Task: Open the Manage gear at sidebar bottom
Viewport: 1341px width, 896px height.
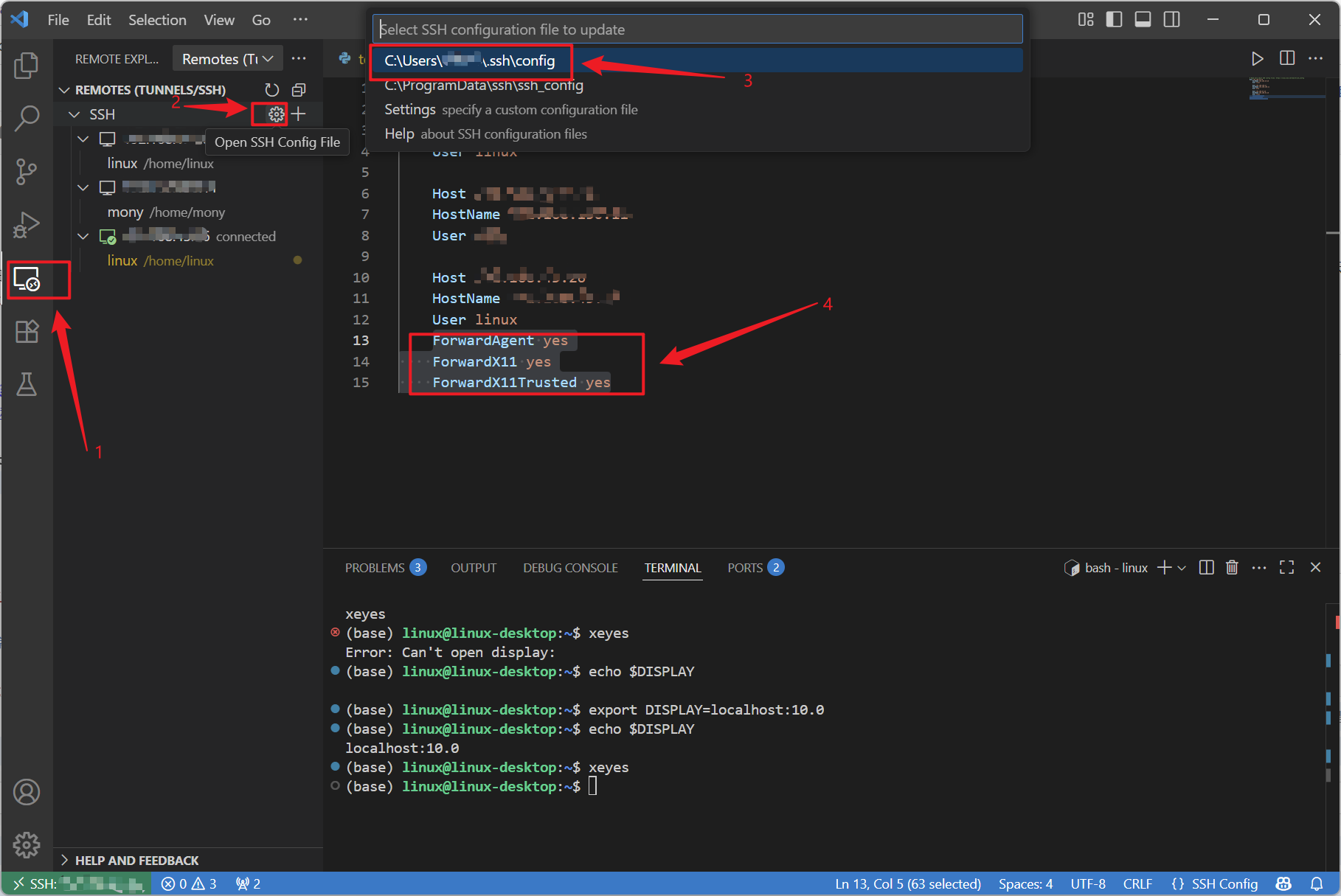Action: click(x=27, y=845)
